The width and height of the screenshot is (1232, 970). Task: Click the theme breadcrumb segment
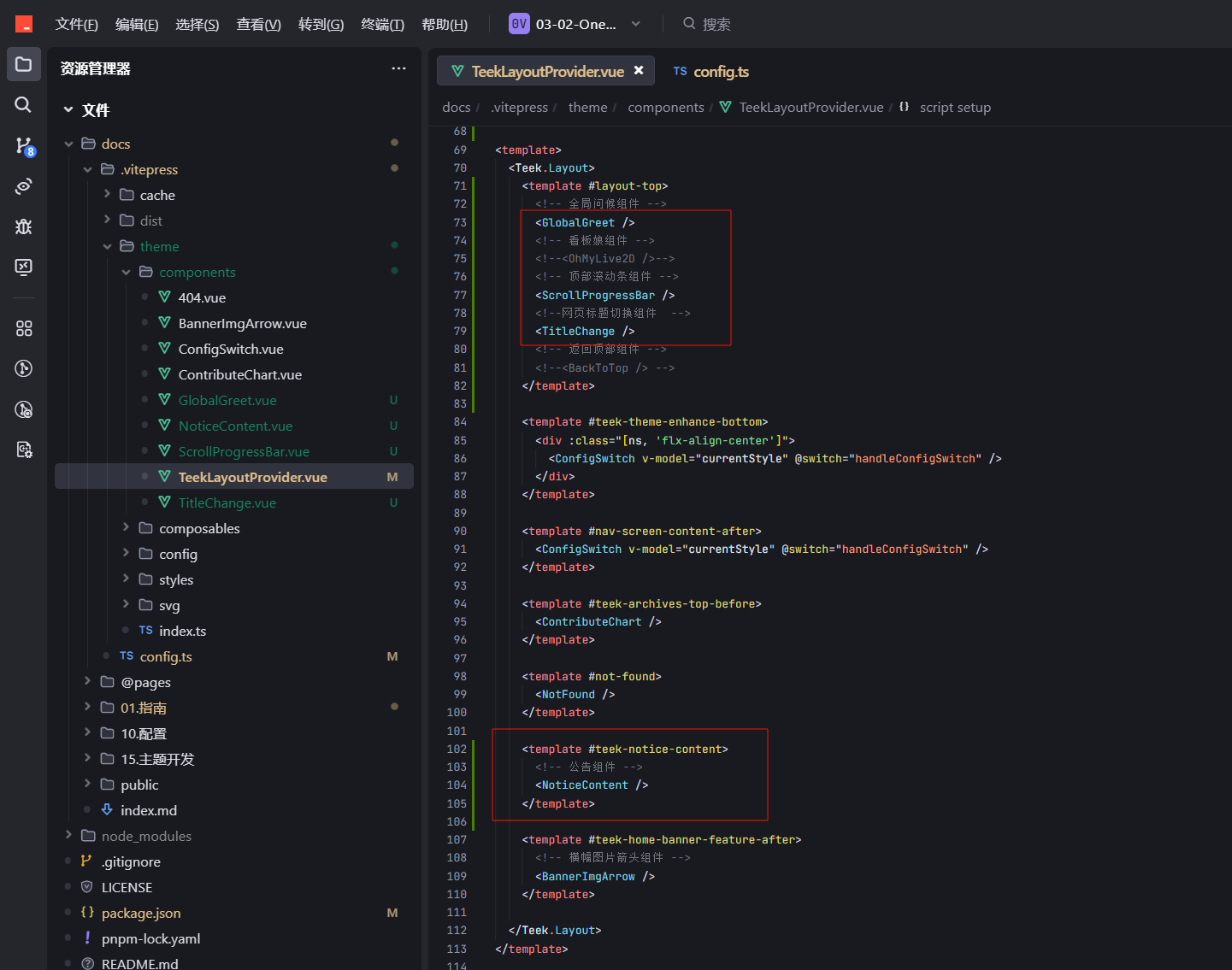(x=588, y=107)
